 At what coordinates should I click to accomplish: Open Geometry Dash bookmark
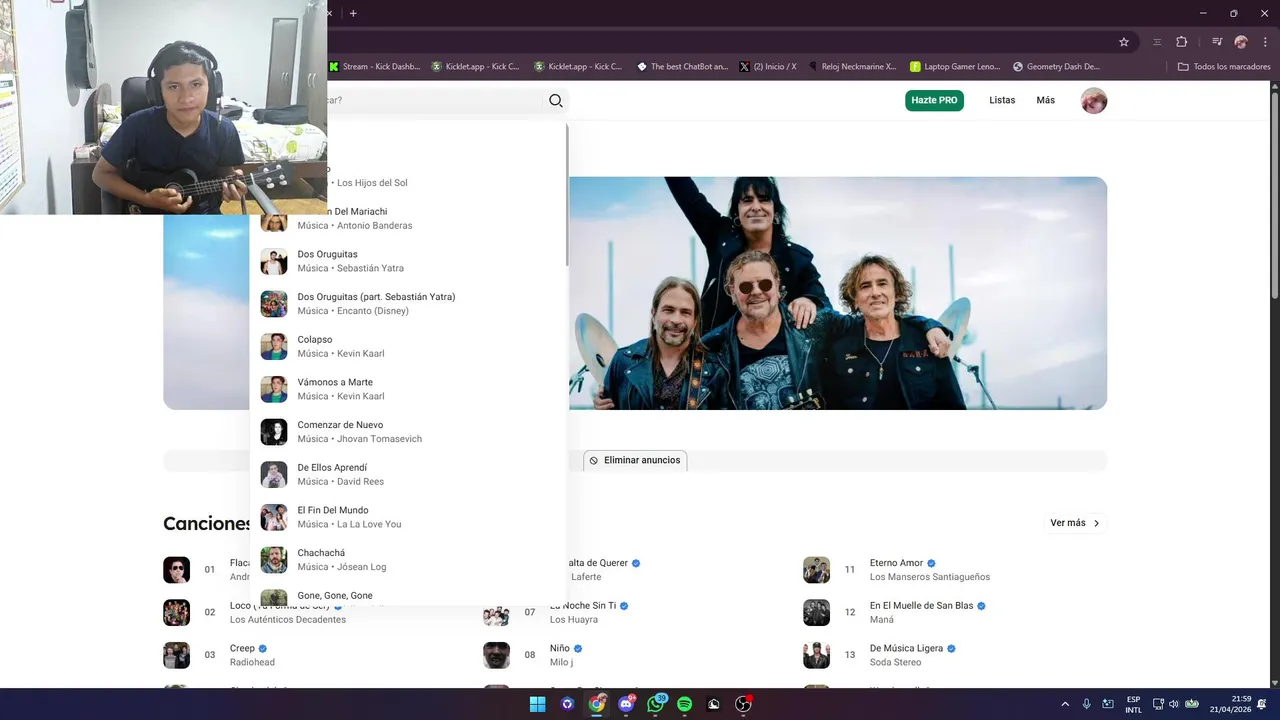pos(1056,67)
